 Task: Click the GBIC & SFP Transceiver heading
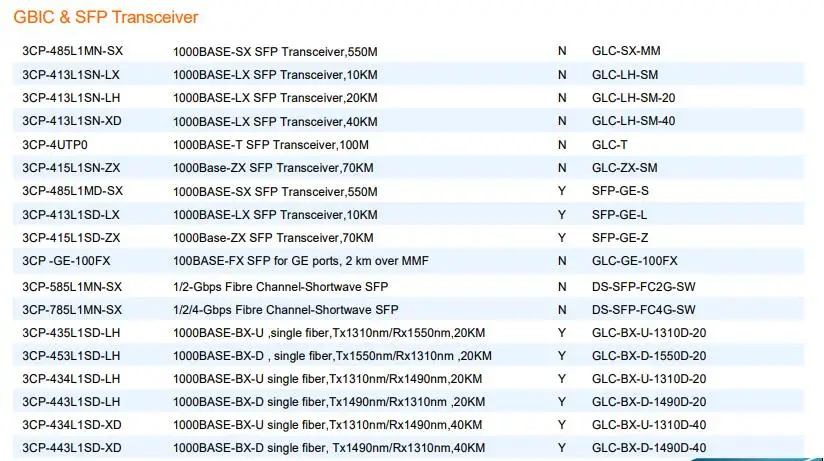[x=106, y=17]
